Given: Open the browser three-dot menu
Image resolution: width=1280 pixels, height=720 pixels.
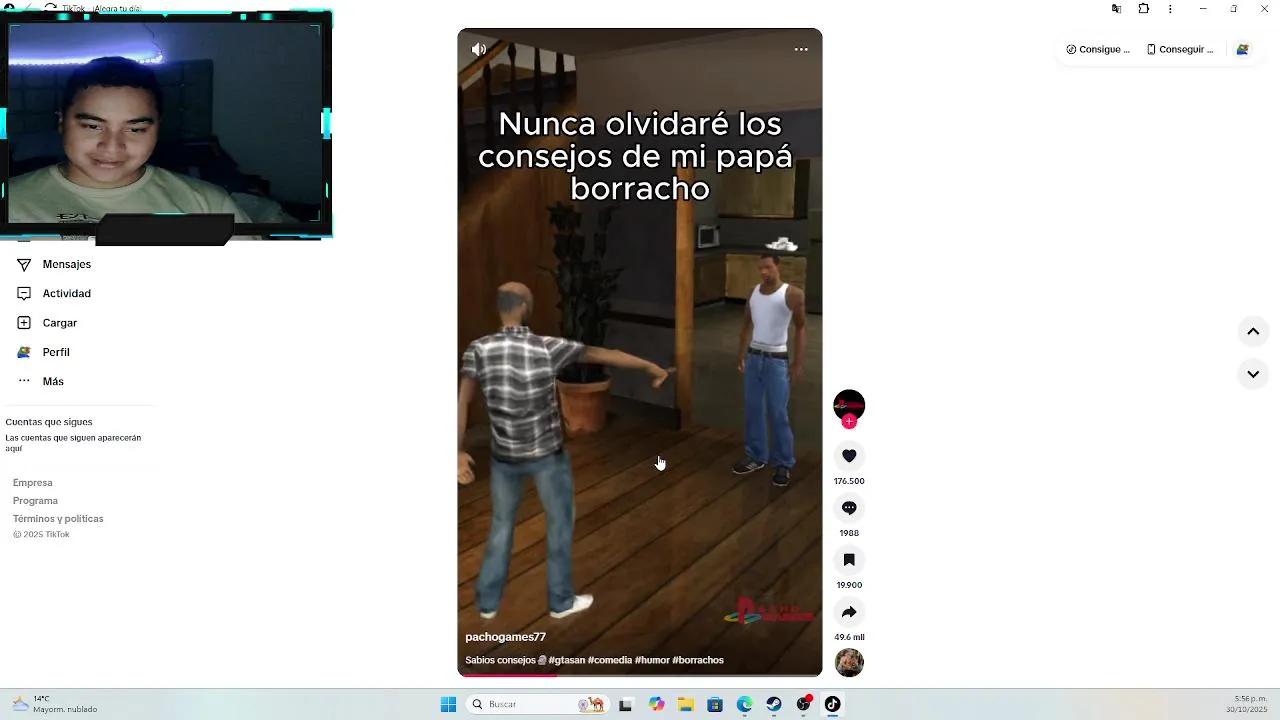Looking at the screenshot, I should [1170, 9].
